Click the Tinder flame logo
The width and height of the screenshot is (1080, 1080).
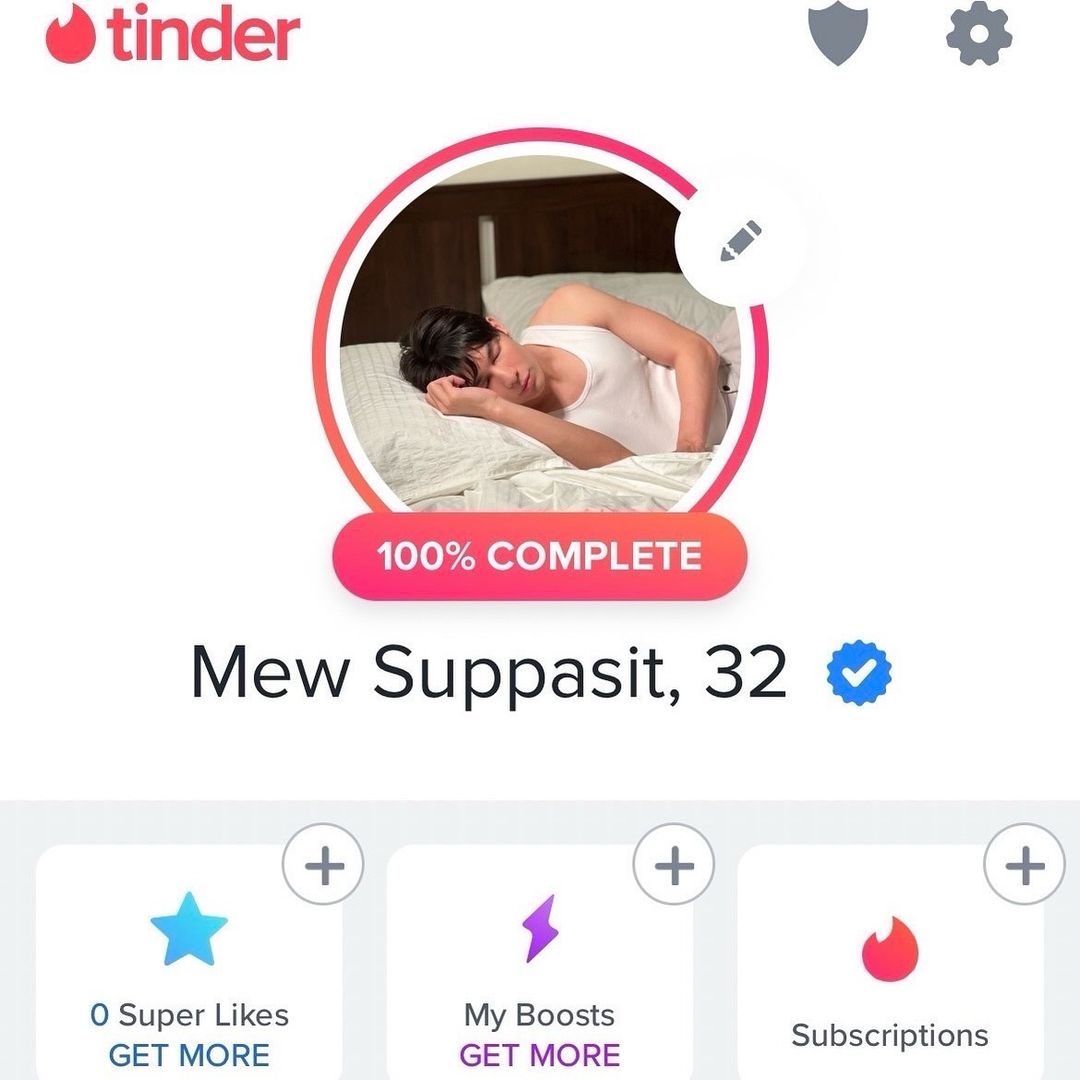(70, 33)
